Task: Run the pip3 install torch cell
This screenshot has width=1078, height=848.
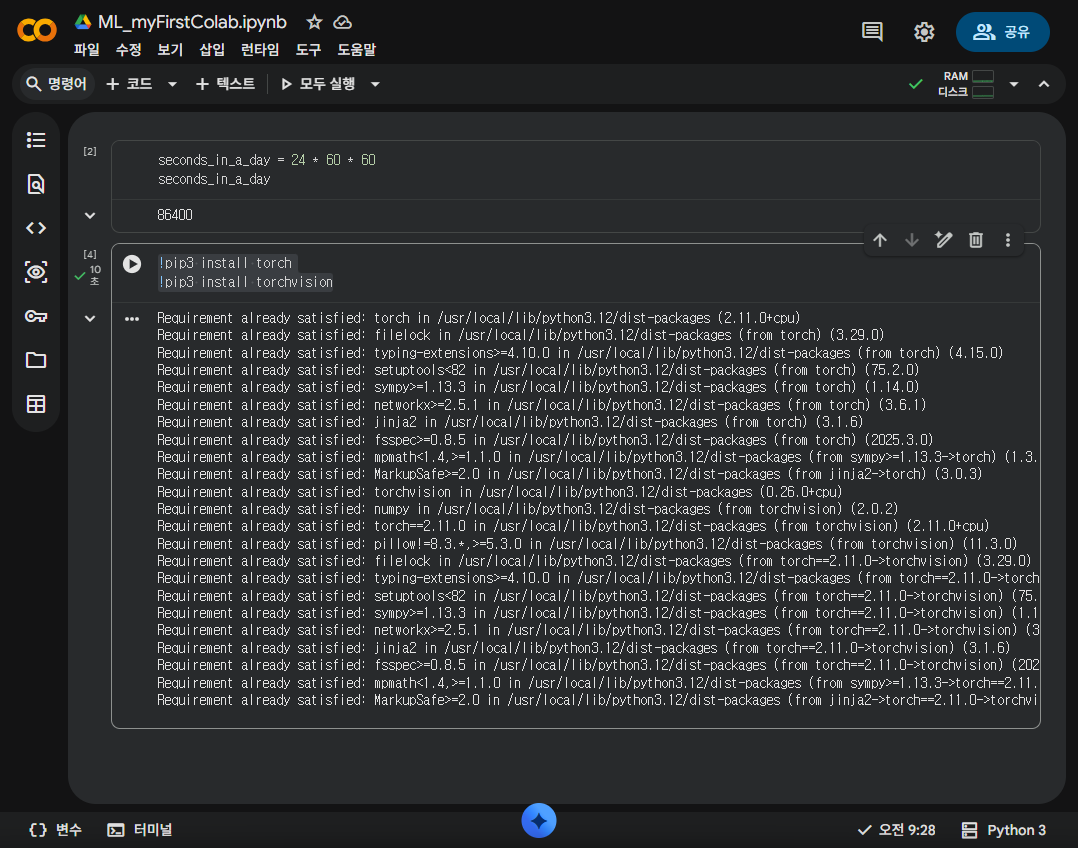Action: click(132, 264)
